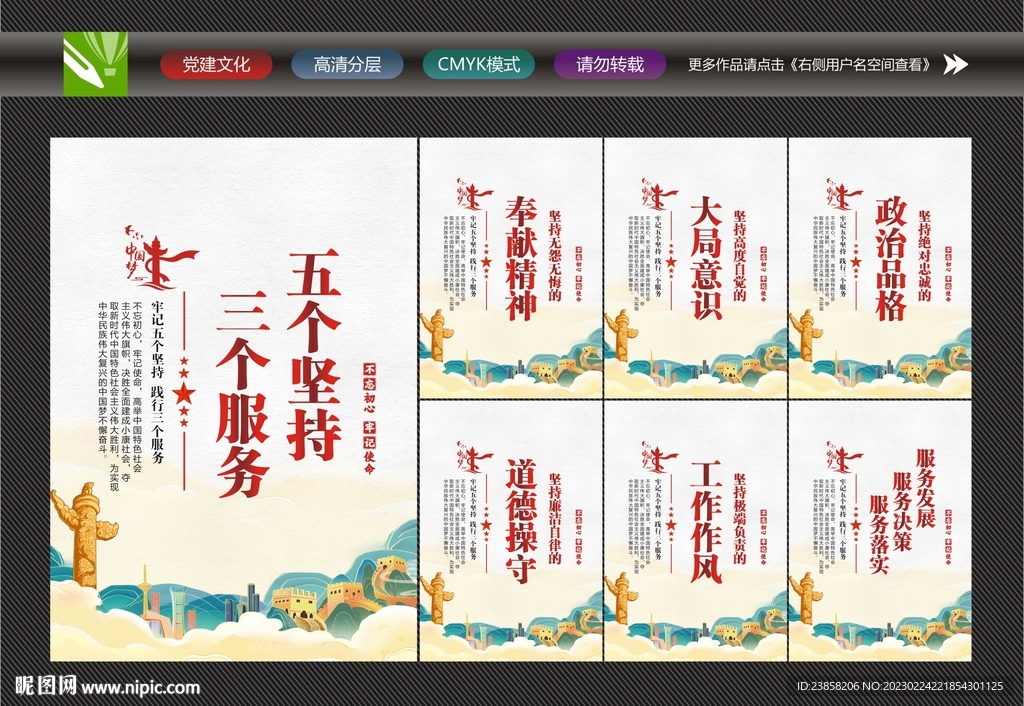
Task: Toggle the 党建文化 red tag
Action: click(x=217, y=62)
